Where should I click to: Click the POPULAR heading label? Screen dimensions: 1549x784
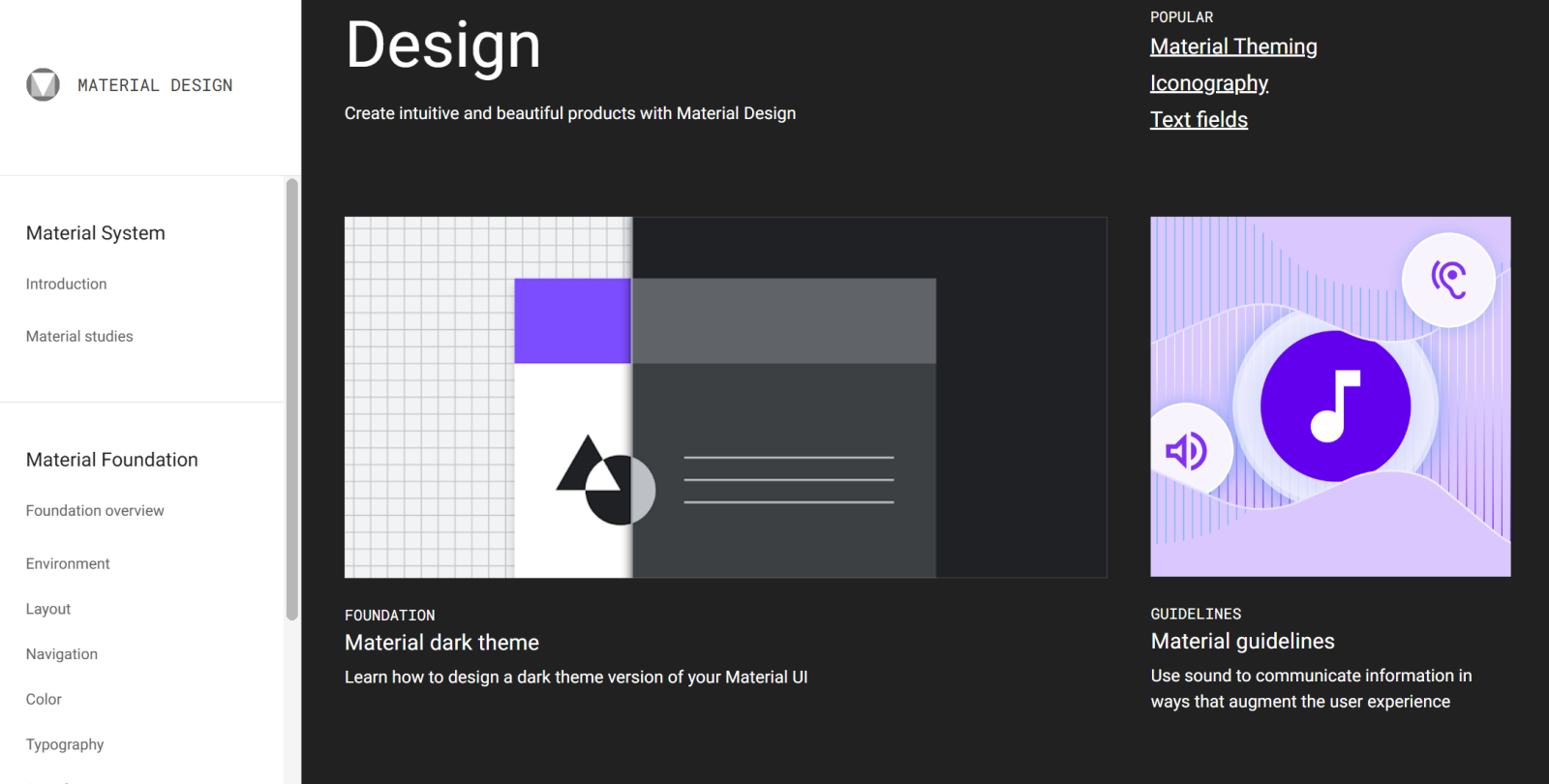[1181, 17]
